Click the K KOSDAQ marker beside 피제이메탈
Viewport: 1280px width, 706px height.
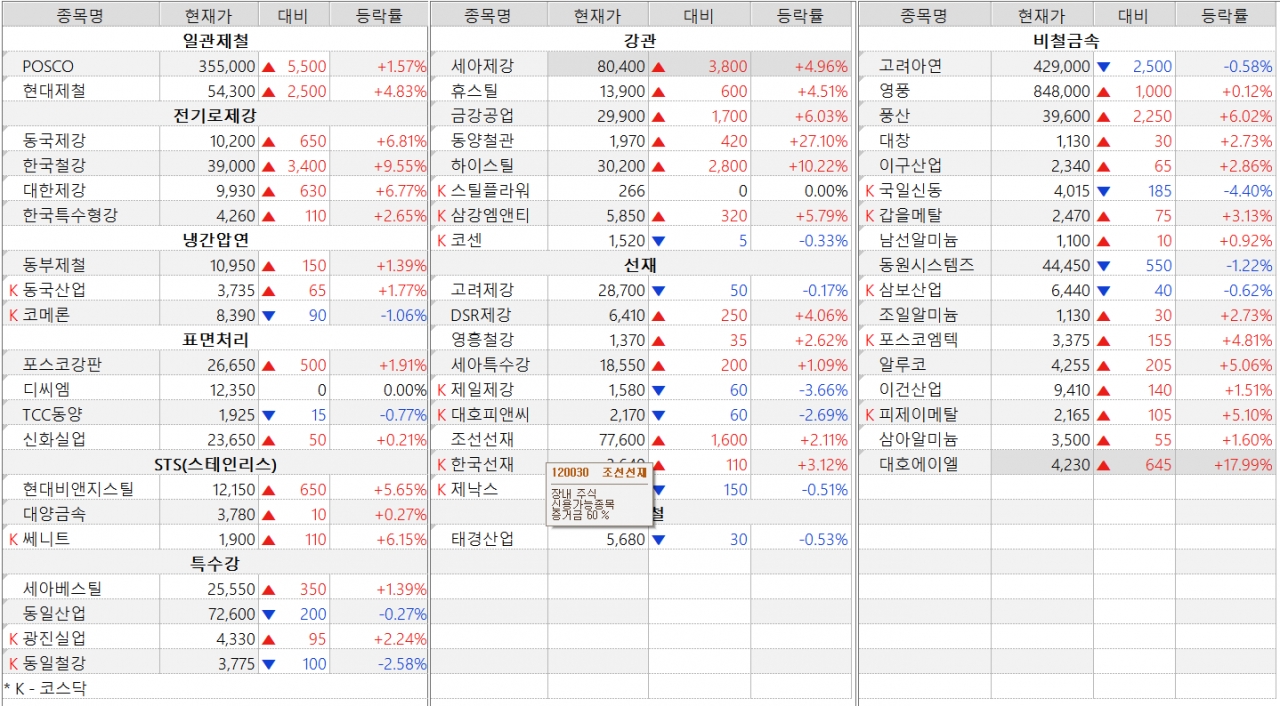[870, 415]
